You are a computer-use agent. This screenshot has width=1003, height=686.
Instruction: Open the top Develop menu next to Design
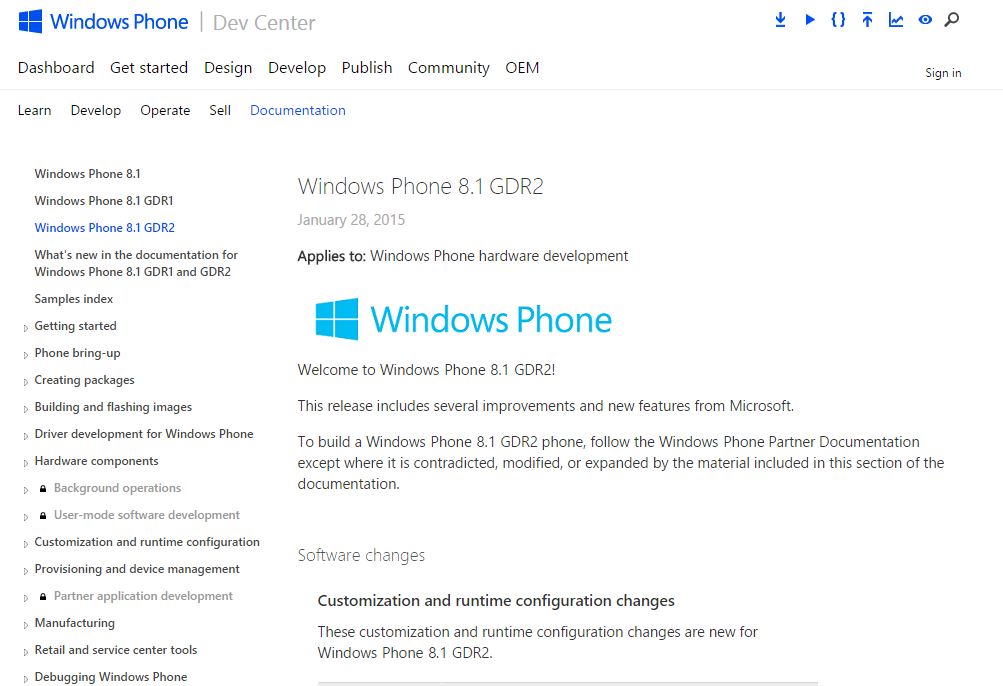click(297, 68)
